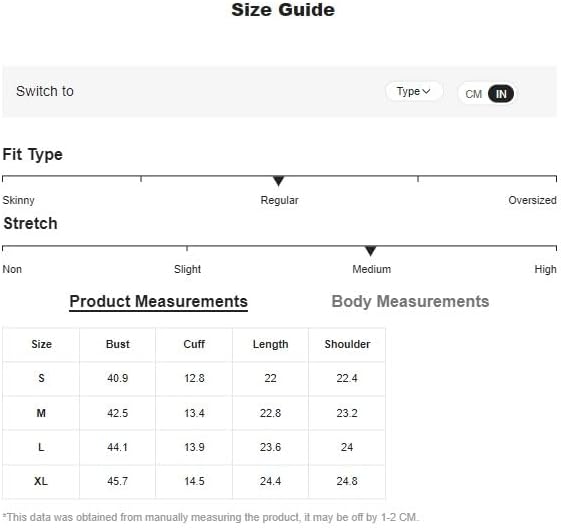Click the Shoulder column header
This screenshot has width=561, height=528.
click(347, 344)
